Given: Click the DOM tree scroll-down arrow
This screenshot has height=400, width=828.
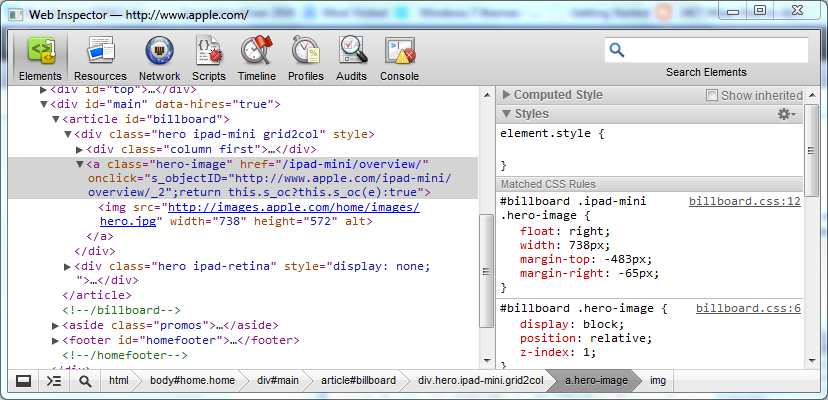Looking at the screenshot, I should click(x=487, y=361).
